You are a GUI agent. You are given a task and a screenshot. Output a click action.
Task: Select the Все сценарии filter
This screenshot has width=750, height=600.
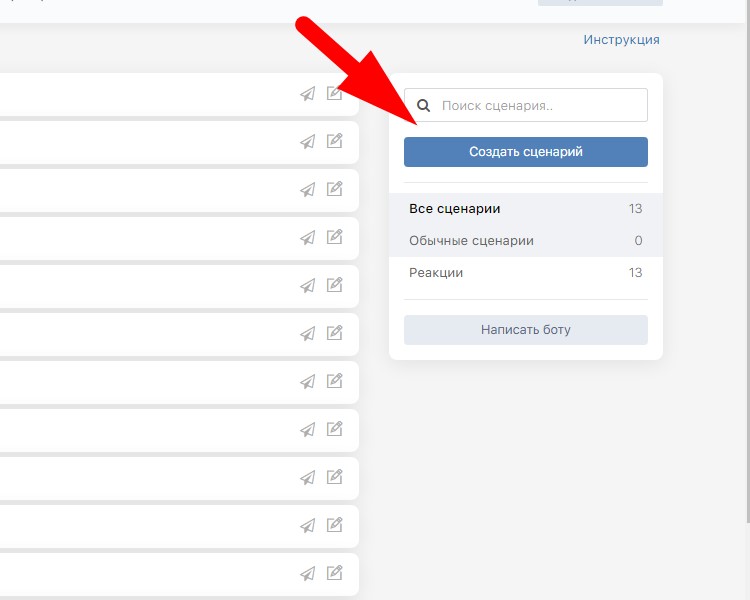click(x=455, y=209)
